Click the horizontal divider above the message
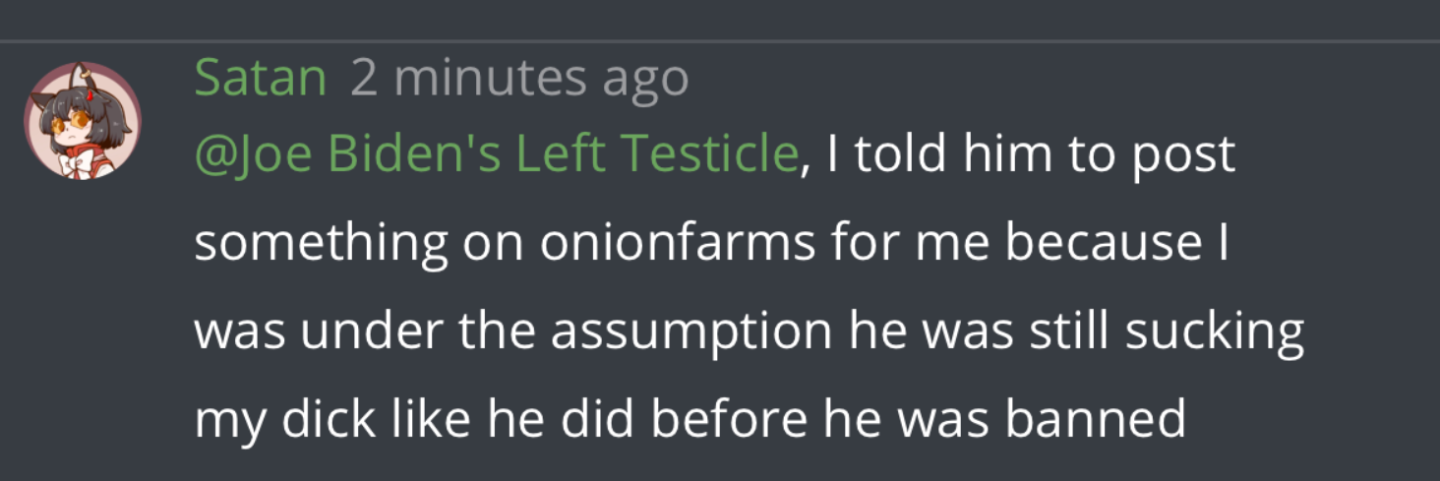Viewport: 1440px width, 481px height. [720, 41]
